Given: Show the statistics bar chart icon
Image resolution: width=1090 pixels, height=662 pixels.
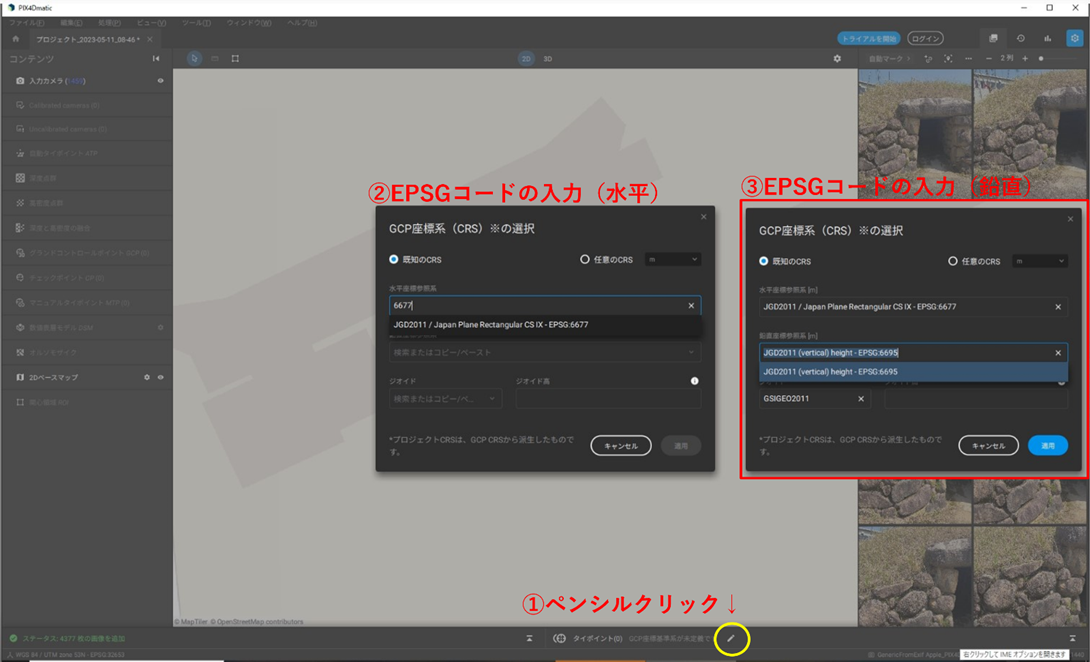Looking at the screenshot, I should click(1048, 38).
